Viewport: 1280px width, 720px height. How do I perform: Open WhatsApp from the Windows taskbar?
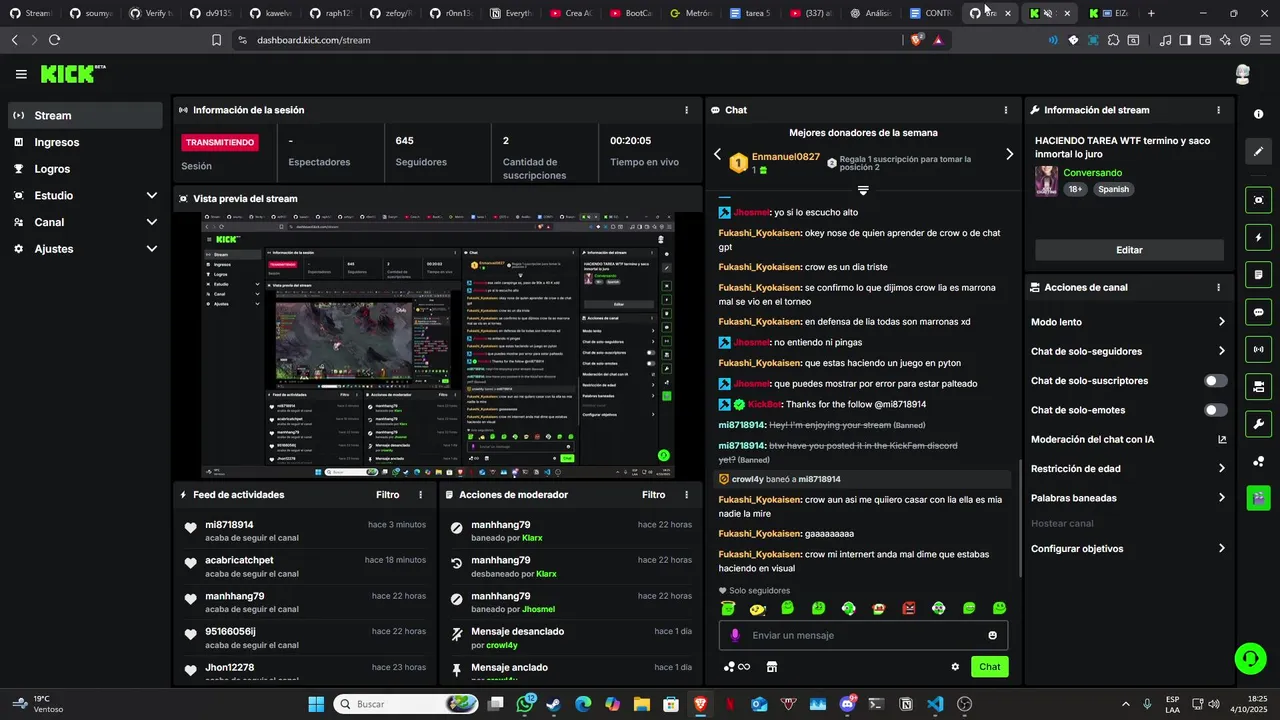(526, 704)
